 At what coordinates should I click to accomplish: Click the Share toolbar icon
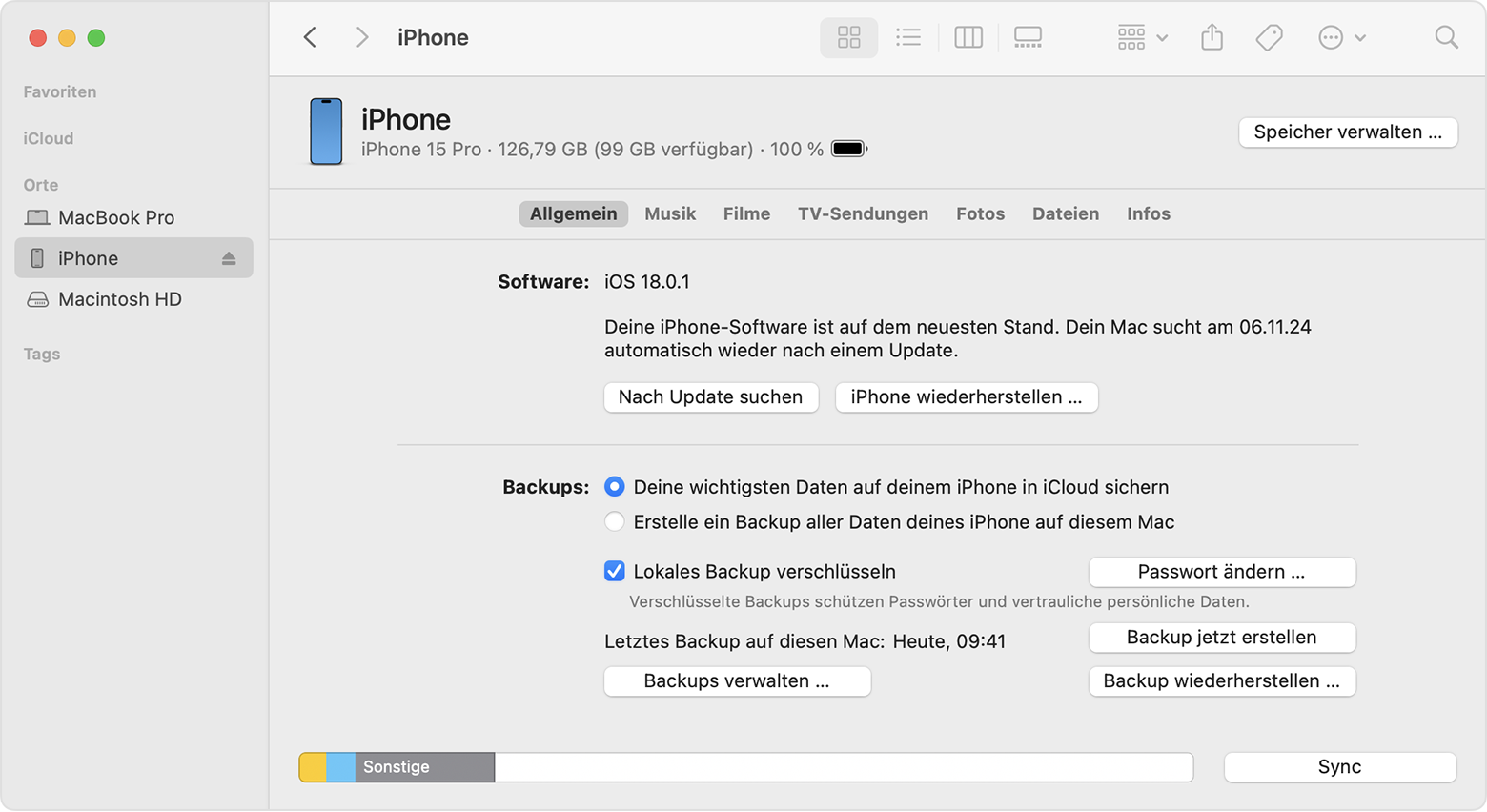[1212, 37]
